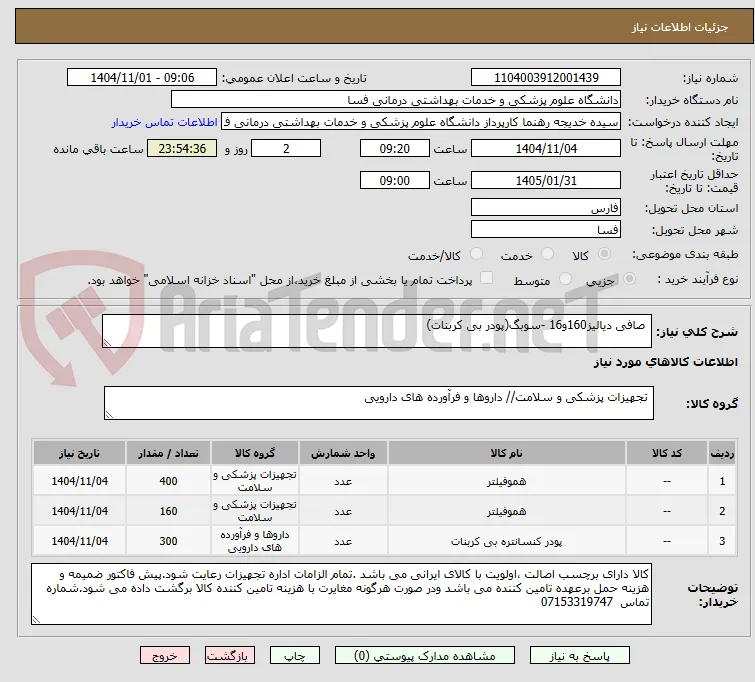
Task: Click the گروه کالا table column header
Action: point(255,453)
